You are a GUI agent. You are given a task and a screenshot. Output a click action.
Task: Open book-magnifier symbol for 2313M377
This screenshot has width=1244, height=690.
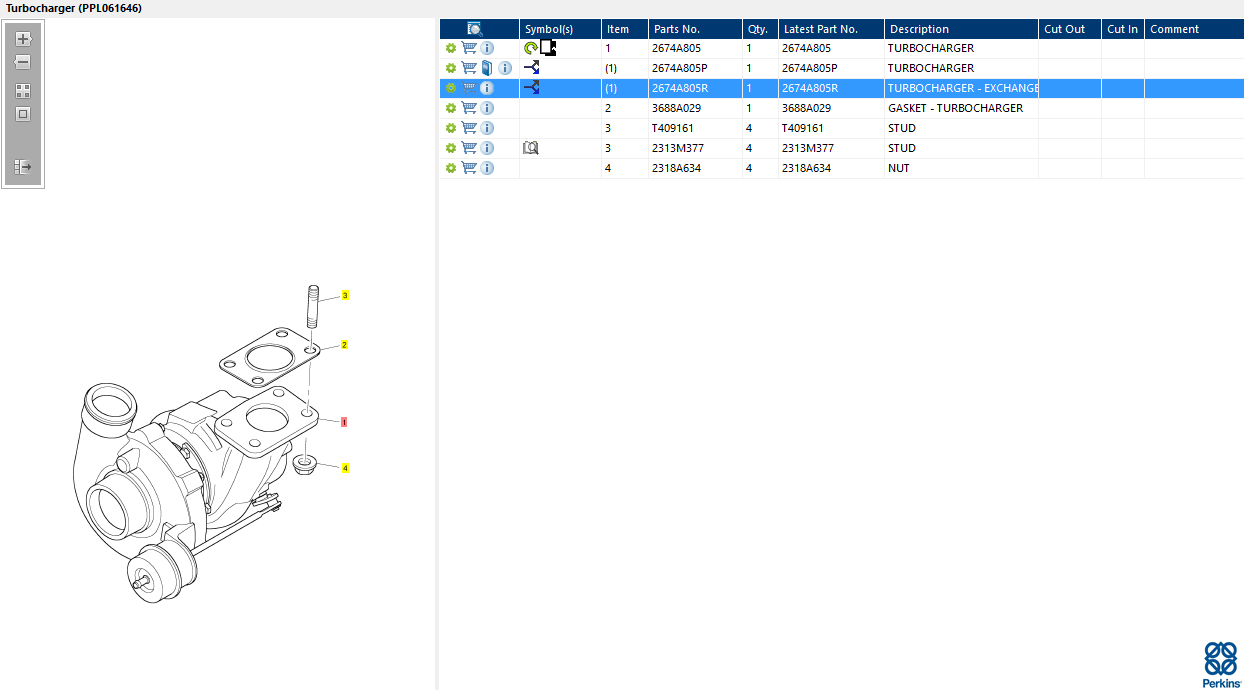pos(531,148)
